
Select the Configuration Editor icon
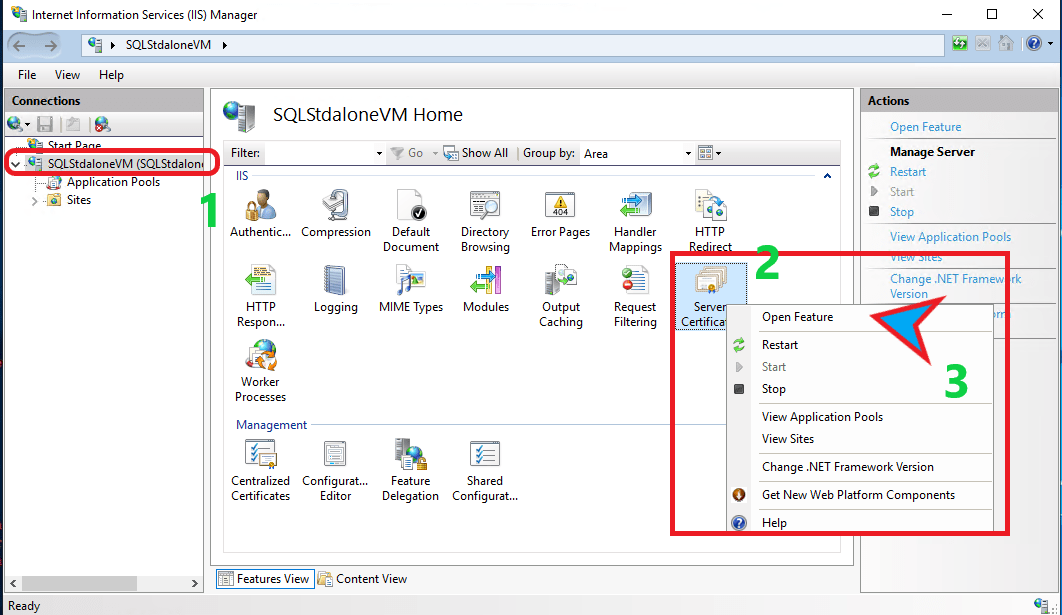click(335, 454)
